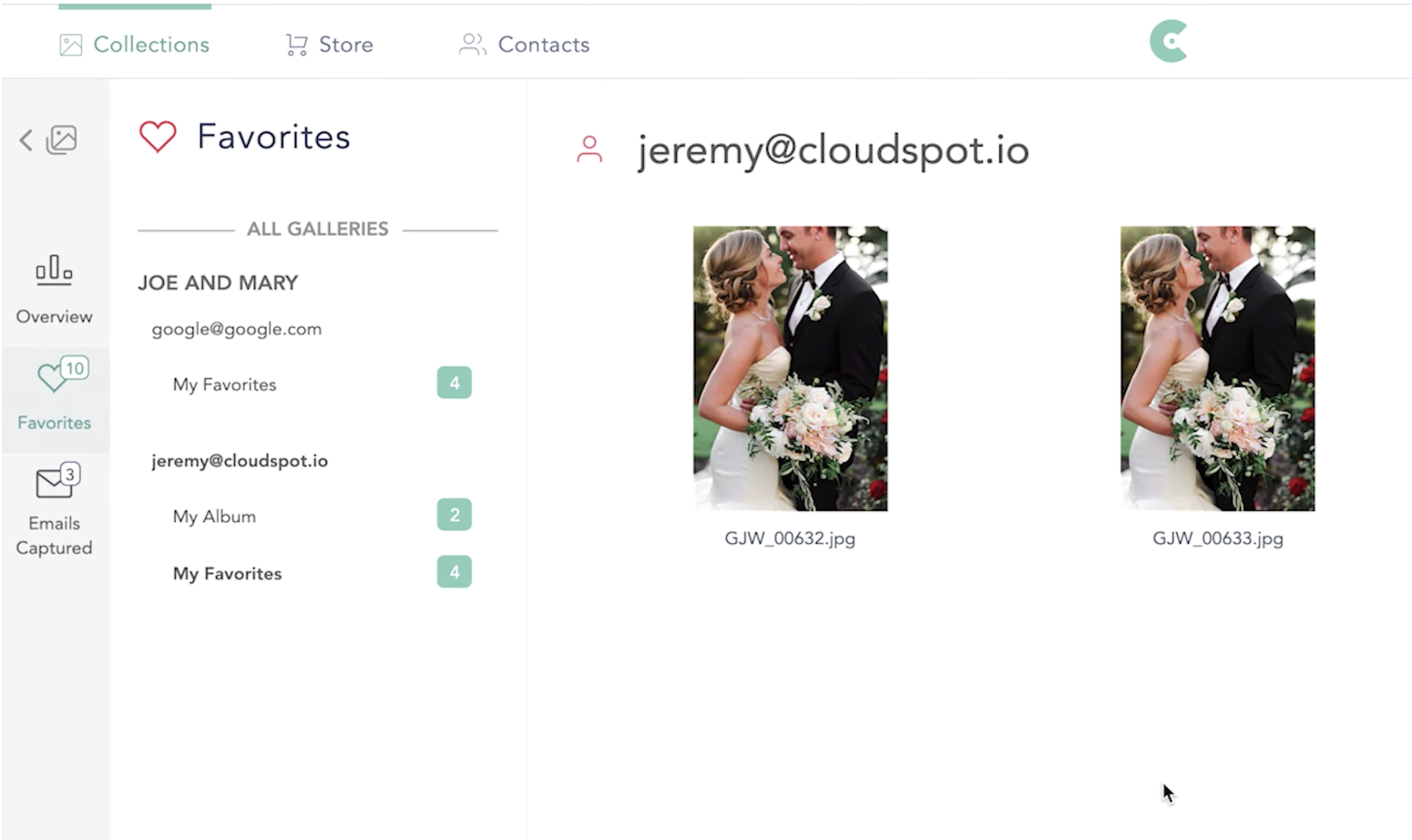Select the google@google.com user

click(237, 329)
